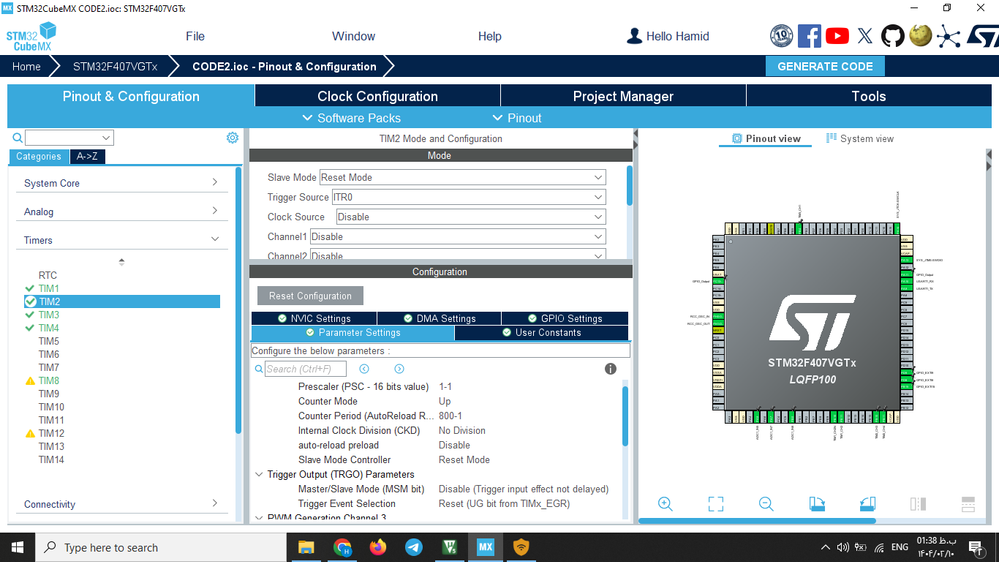Switch to Project Manager tab

(x=623, y=96)
